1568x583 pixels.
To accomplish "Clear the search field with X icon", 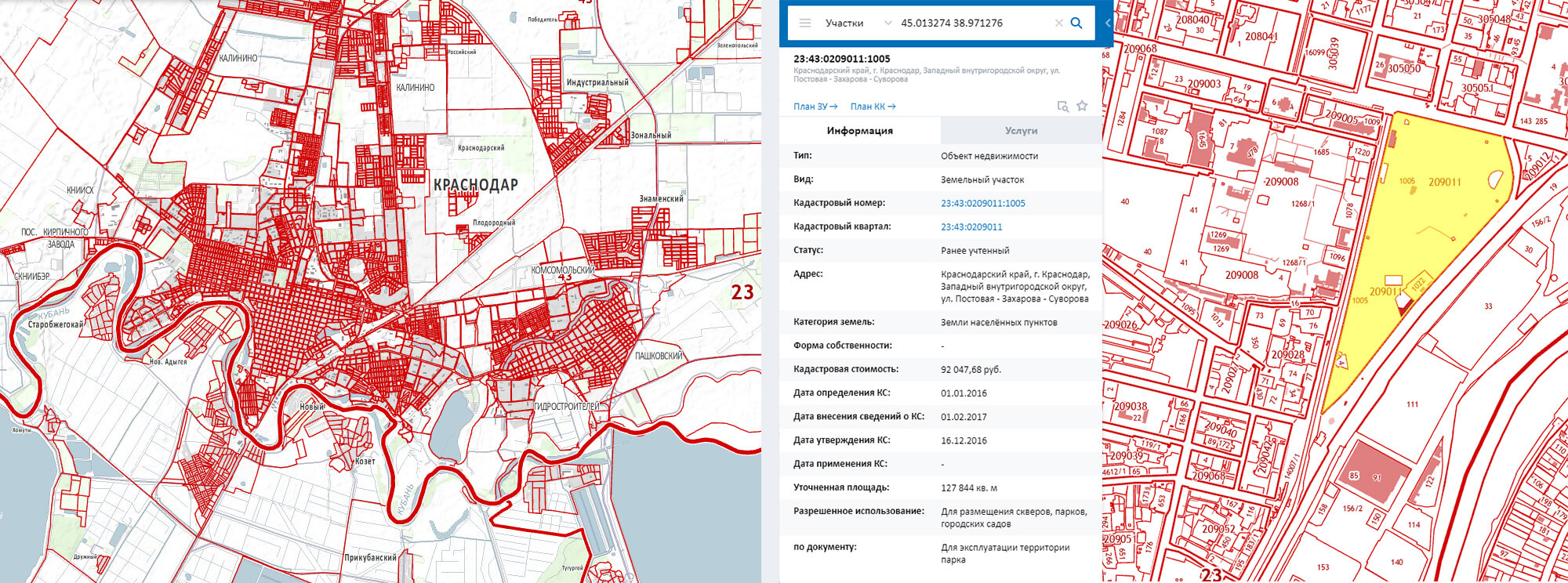I will coord(1058,23).
